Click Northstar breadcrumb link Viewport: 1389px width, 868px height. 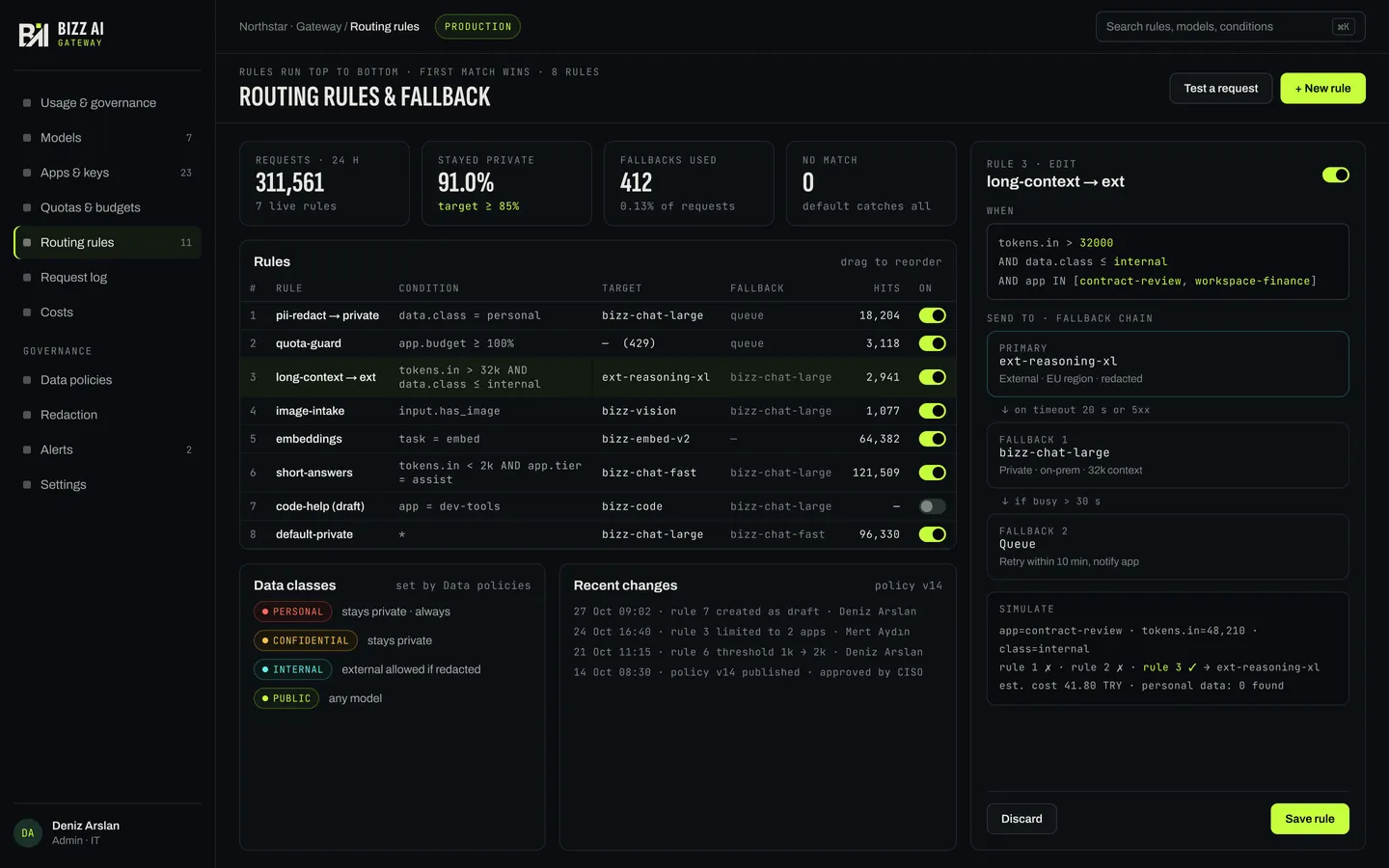(x=263, y=27)
